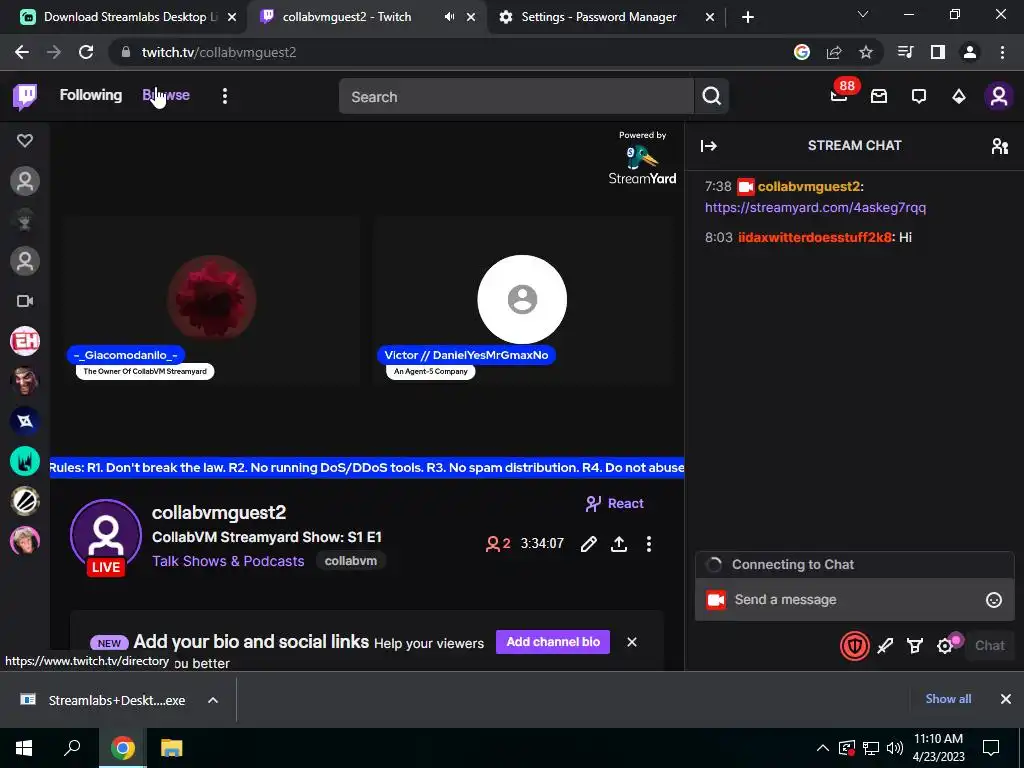Click the Get Bits diamond icon
The width and height of the screenshot is (1024, 768).
point(959,97)
